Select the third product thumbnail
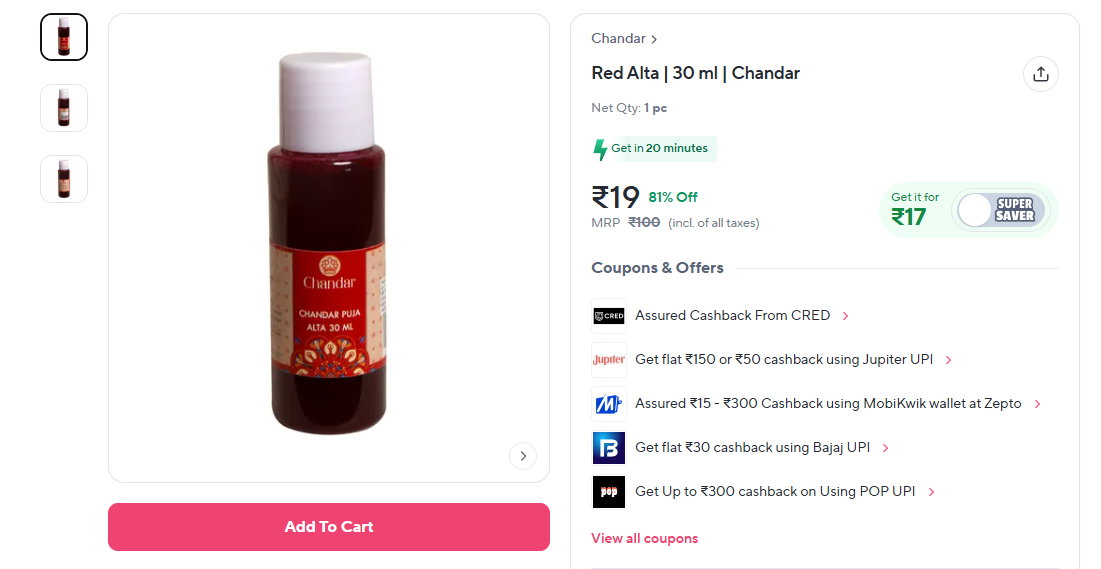The width and height of the screenshot is (1101, 569). [x=64, y=179]
